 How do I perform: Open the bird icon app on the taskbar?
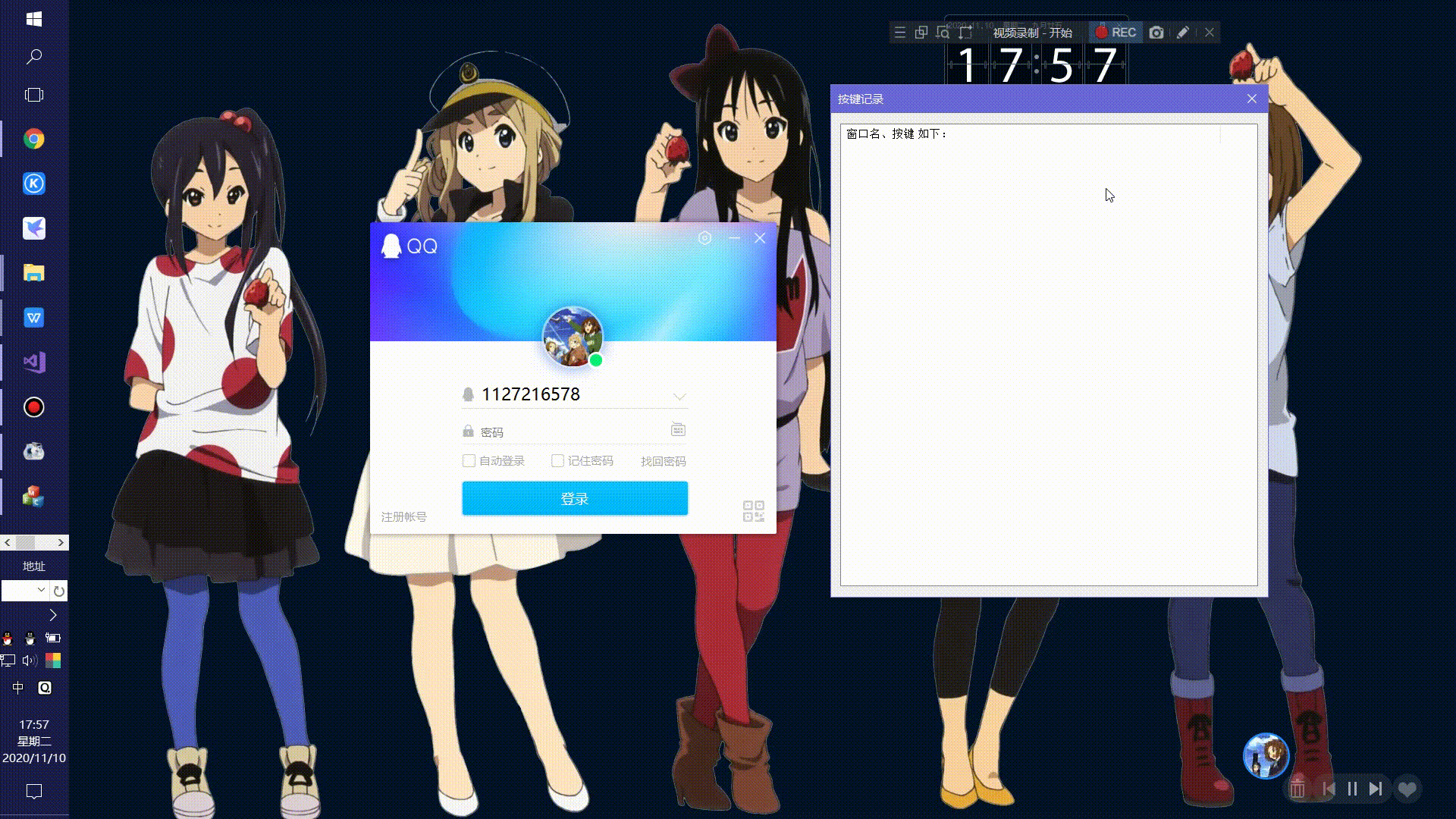(33, 228)
